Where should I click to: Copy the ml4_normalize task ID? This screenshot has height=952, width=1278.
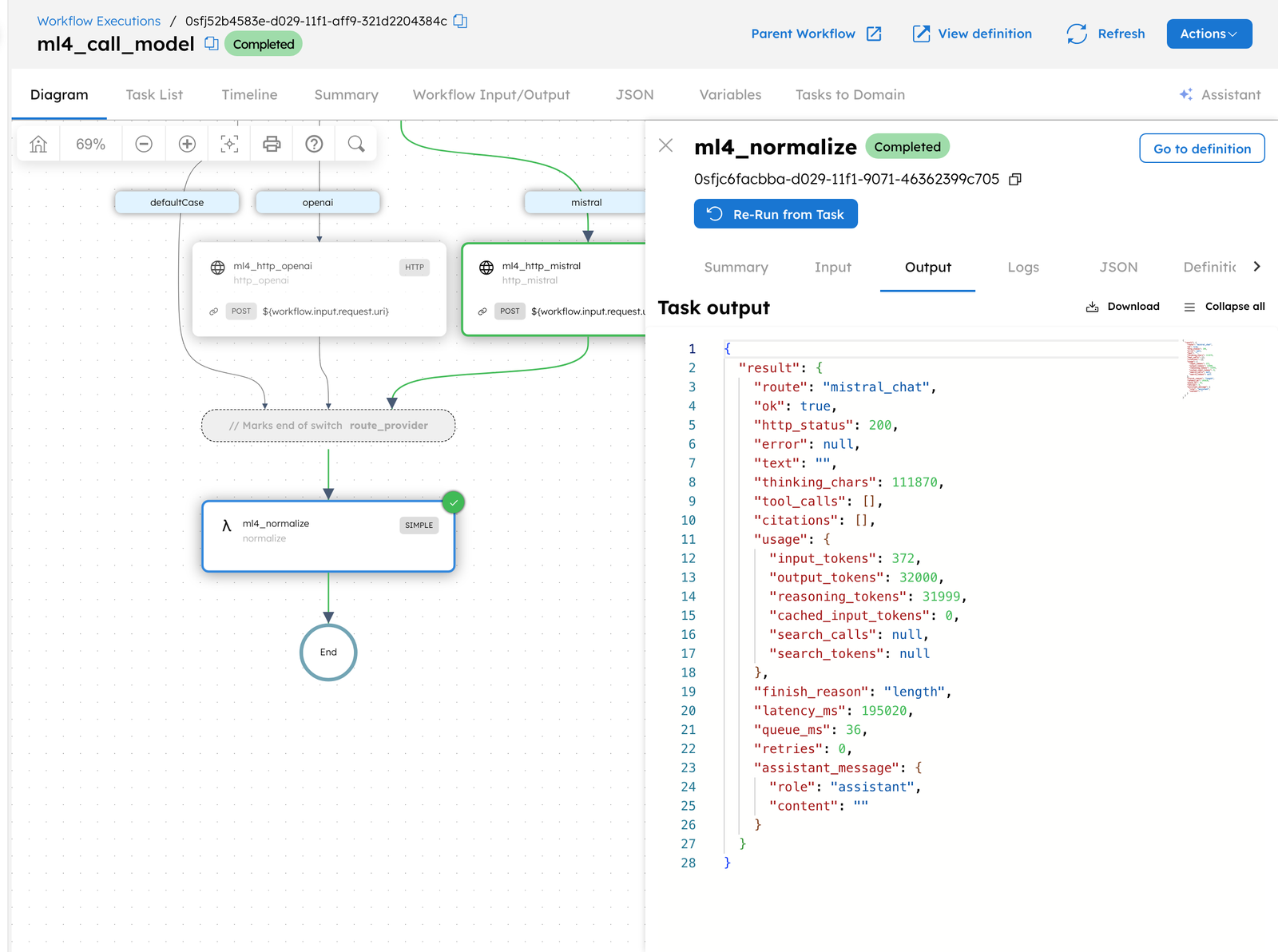pos(1015,180)
